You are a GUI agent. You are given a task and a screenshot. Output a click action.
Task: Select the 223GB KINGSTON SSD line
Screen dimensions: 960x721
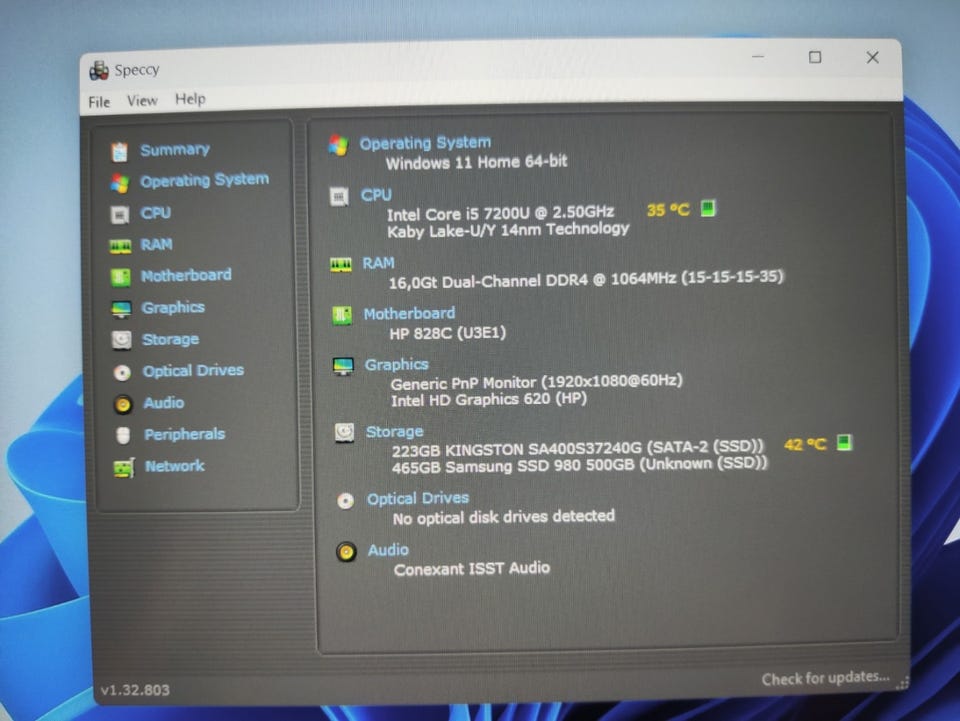click(x=577, y=449)
